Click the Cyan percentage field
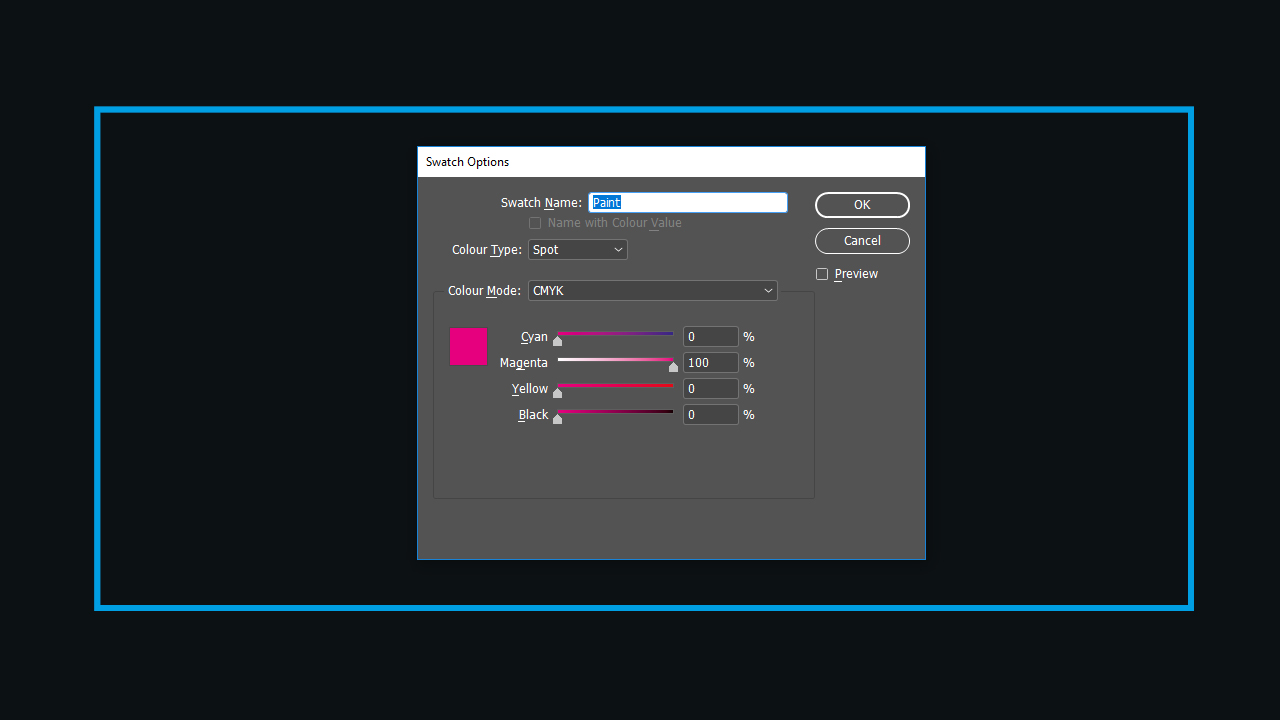 711,337
